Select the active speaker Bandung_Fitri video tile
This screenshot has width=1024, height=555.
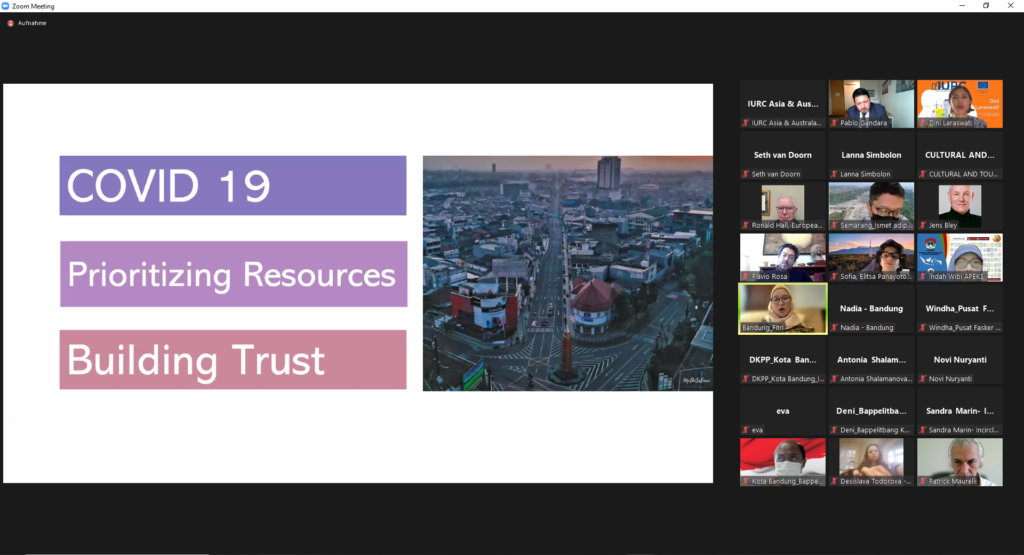tap(782, 308)
